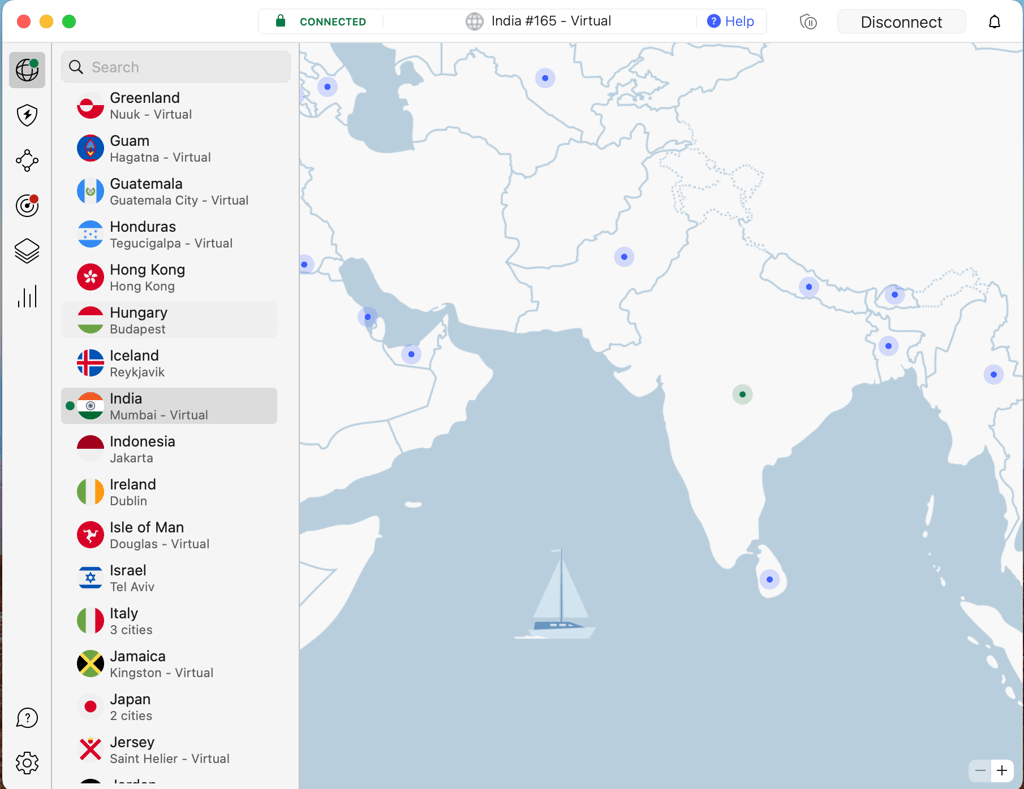Click the Myanmar server map marker
The image size is (1024, 789).
[x=993, y=375]
